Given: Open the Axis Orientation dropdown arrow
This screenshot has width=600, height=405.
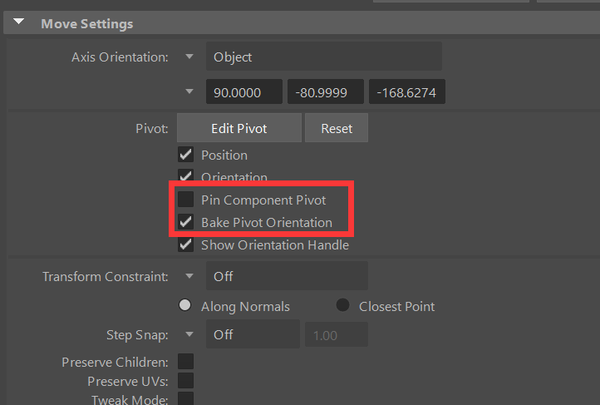Looking at the screenshot, I should 189,57.
